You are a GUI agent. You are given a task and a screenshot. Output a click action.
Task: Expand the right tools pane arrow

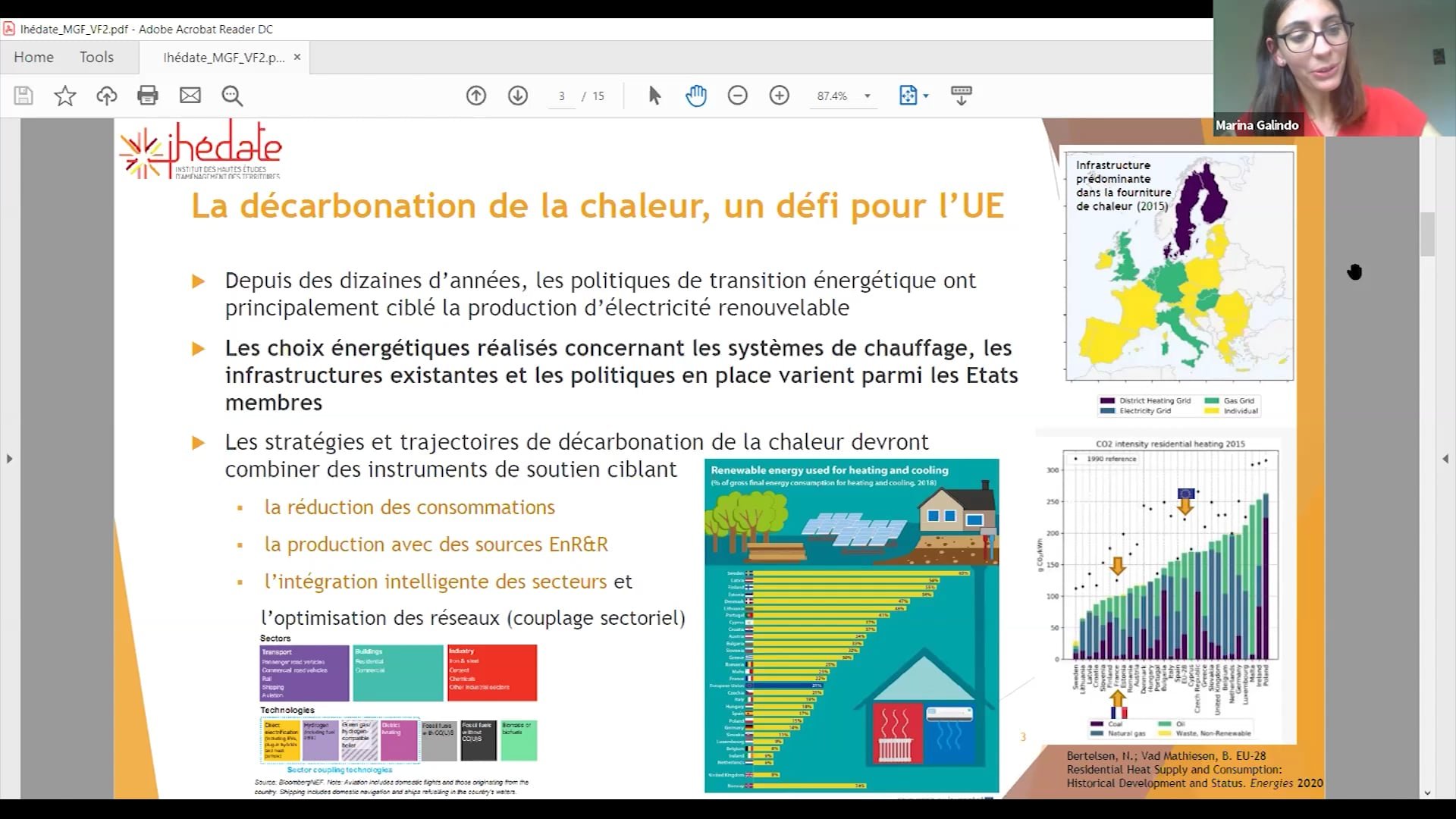point(1445,459)
